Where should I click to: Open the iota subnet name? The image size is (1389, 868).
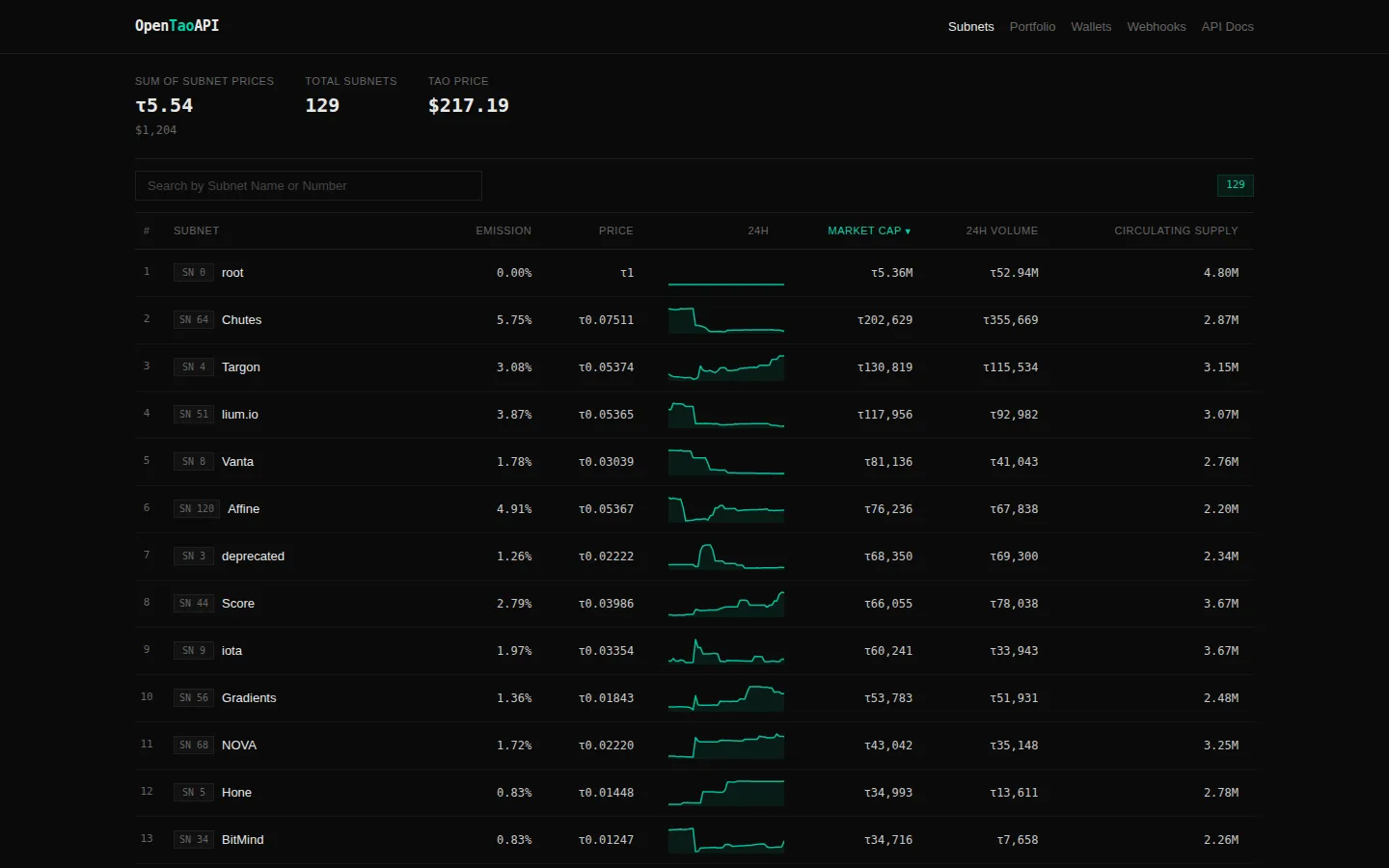click(231, 651)
